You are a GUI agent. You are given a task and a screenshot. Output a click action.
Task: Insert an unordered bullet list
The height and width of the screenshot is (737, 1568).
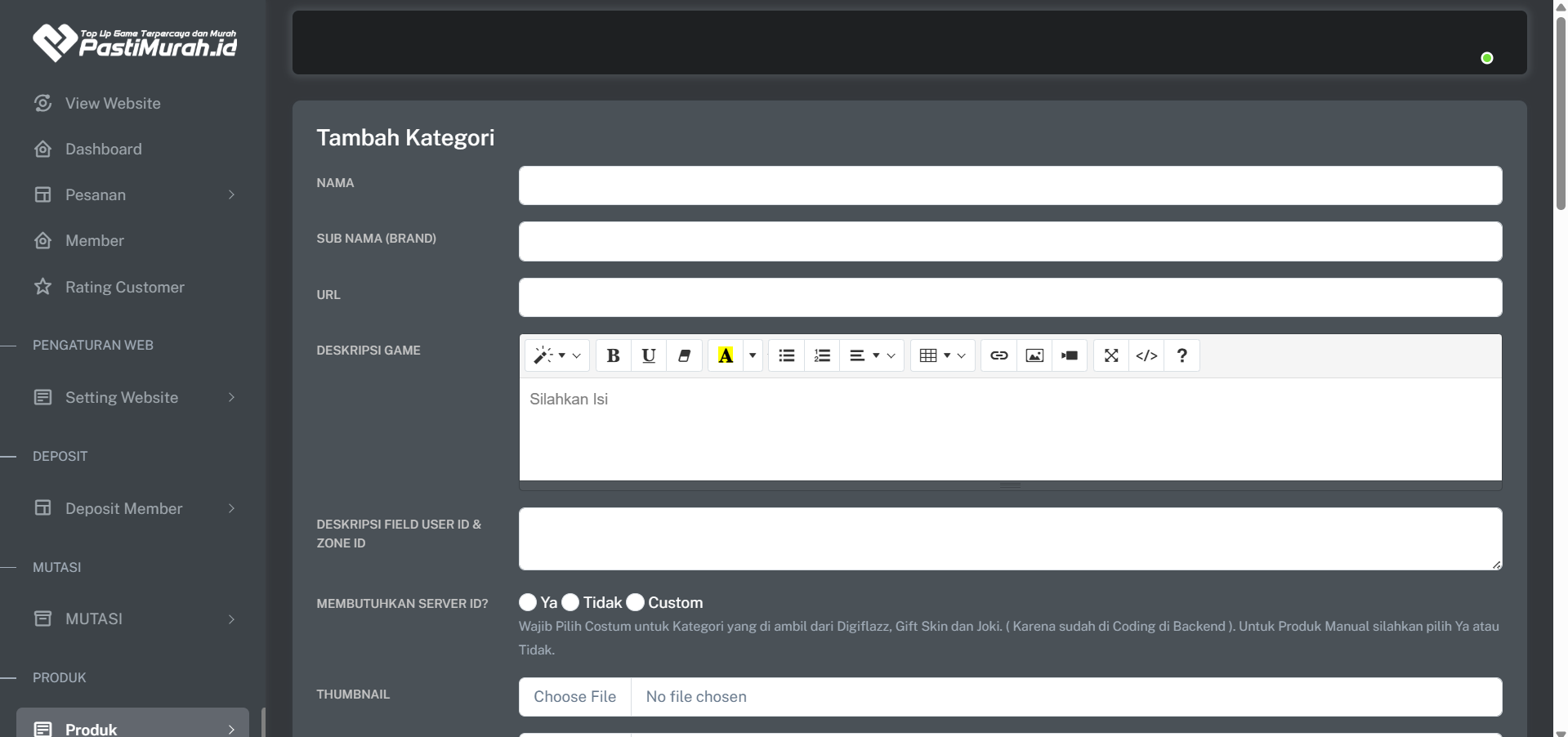pyautogui.click(x=787, y=355)
